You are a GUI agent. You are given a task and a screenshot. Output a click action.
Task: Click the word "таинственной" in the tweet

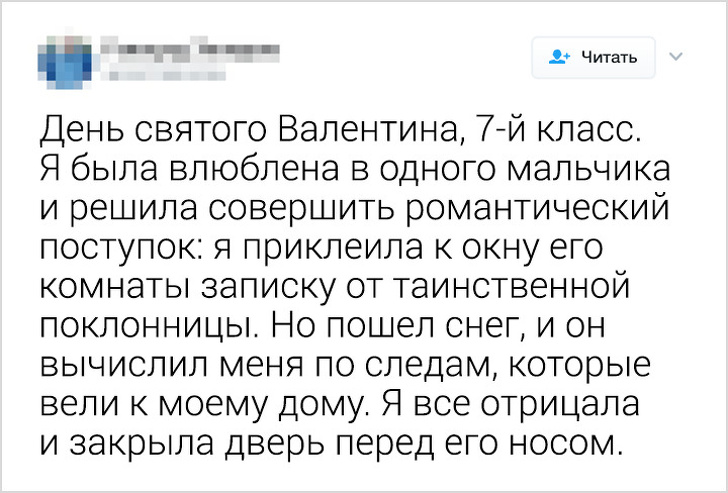coord(541,288)
